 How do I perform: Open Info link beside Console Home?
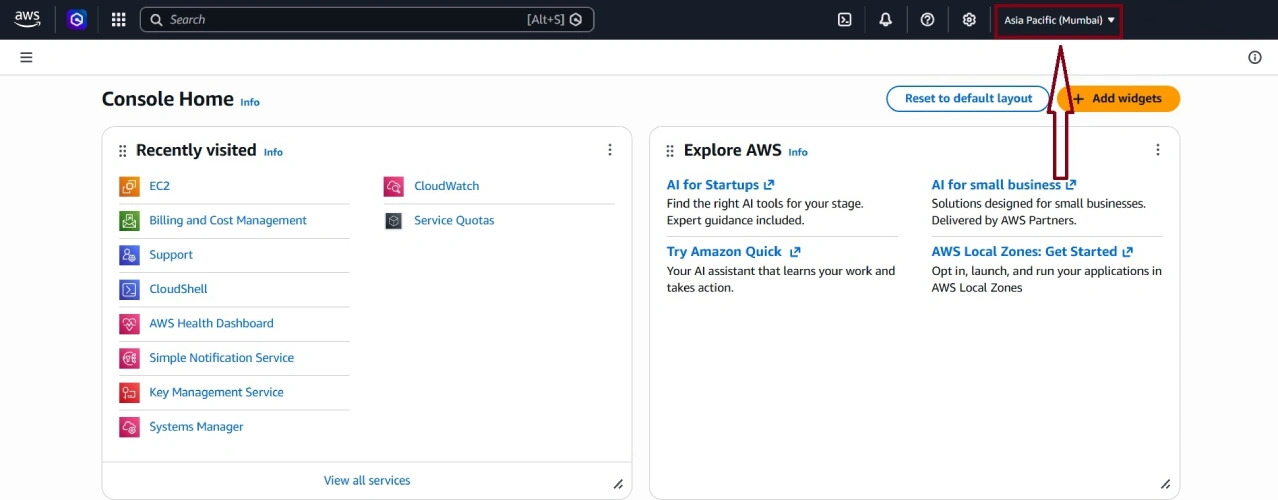click(x=250, y=102)
